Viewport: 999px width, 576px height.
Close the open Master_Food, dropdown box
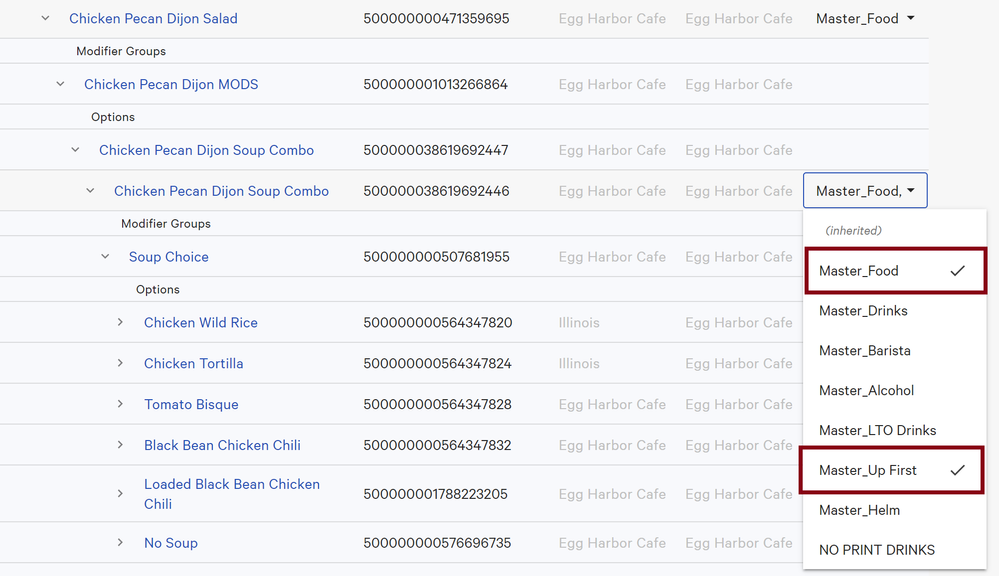tap(865, 191)
